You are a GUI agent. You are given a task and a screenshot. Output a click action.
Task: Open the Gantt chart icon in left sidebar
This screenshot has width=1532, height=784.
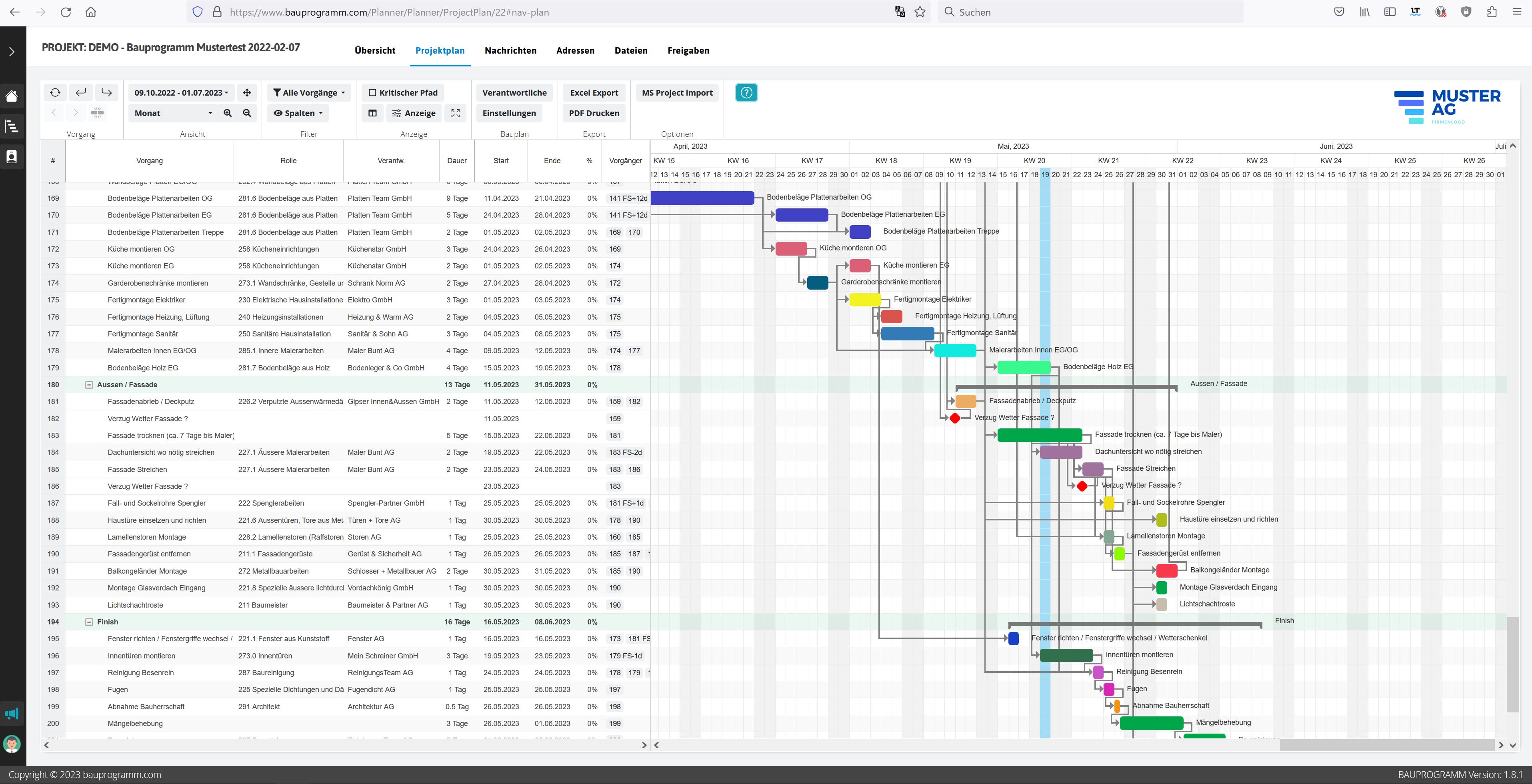coord(11,126)
